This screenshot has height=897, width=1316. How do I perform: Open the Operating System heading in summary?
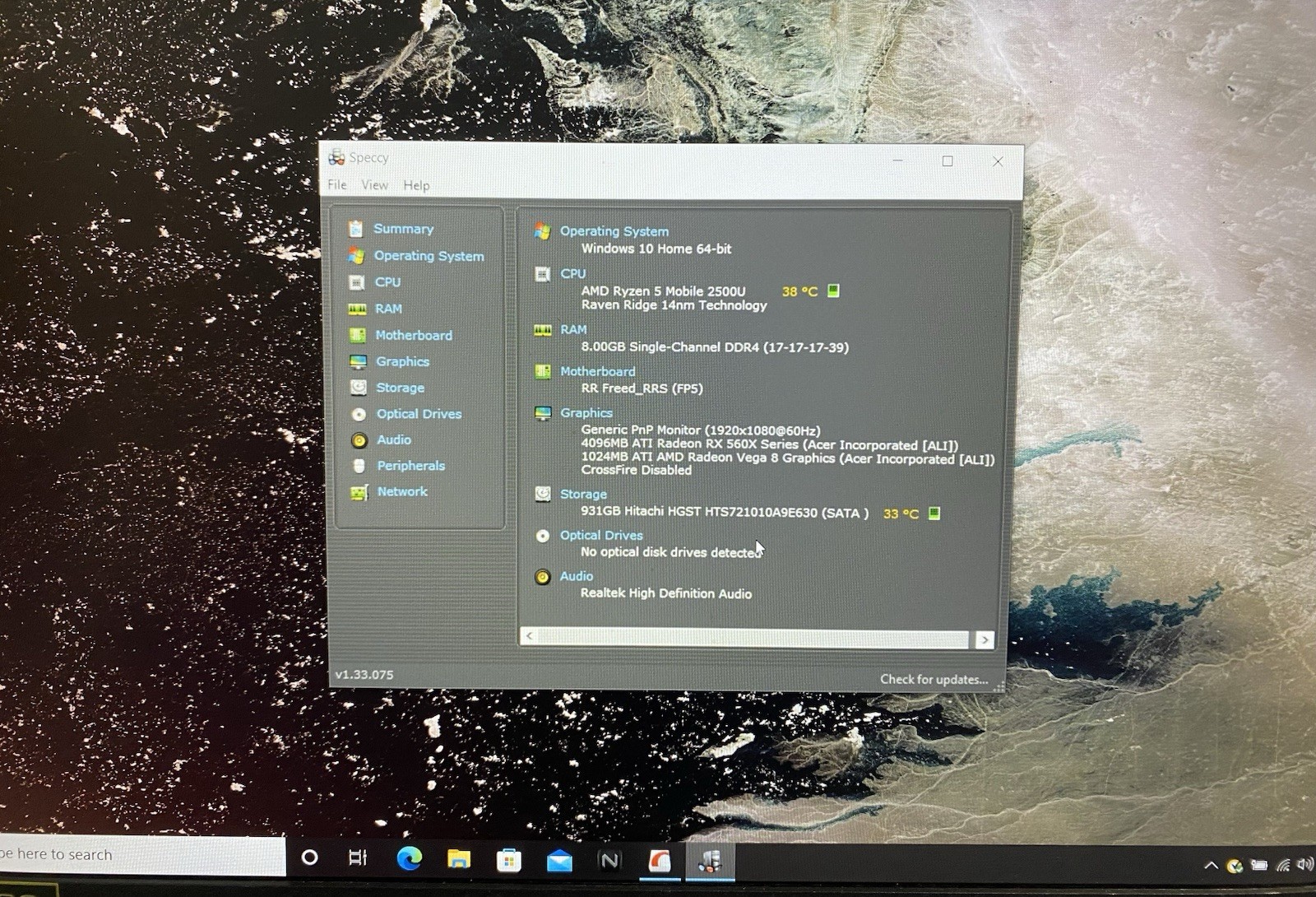[x=614, y=231]
